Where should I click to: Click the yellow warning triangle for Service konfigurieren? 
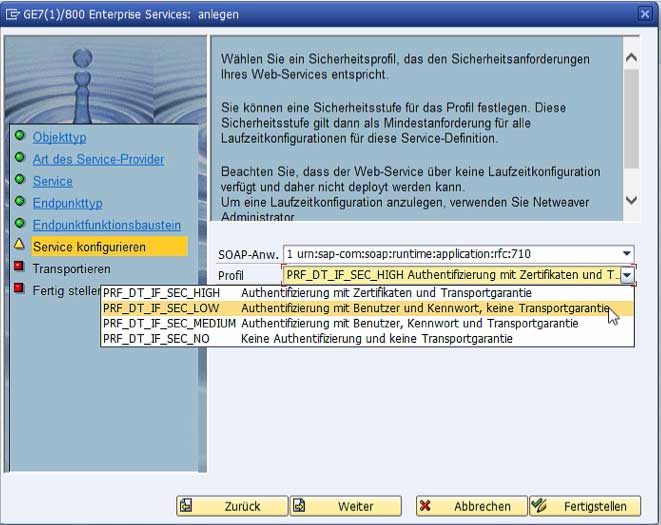[18, 246]
